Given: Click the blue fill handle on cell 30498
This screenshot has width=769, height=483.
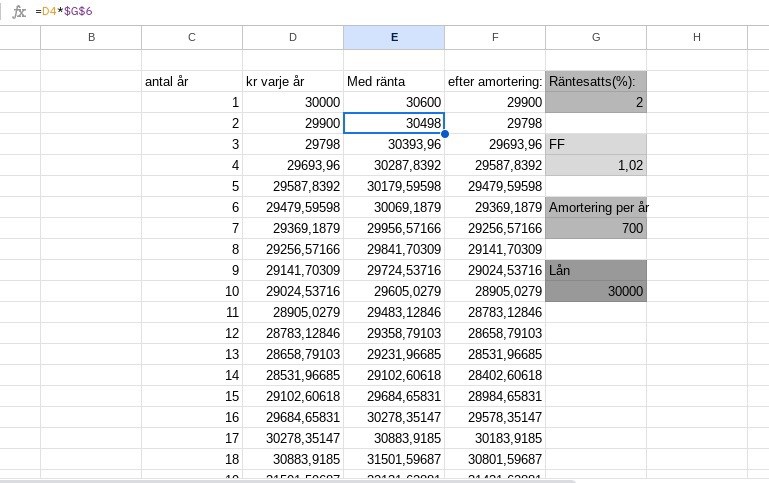Looking at the screenshot, I should click(444, 133).
